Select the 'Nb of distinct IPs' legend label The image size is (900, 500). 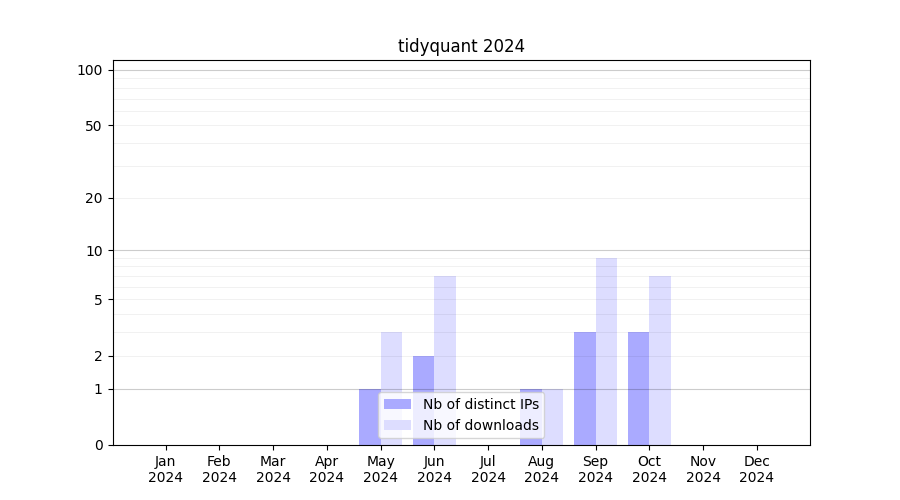click(x=480, y=404)
